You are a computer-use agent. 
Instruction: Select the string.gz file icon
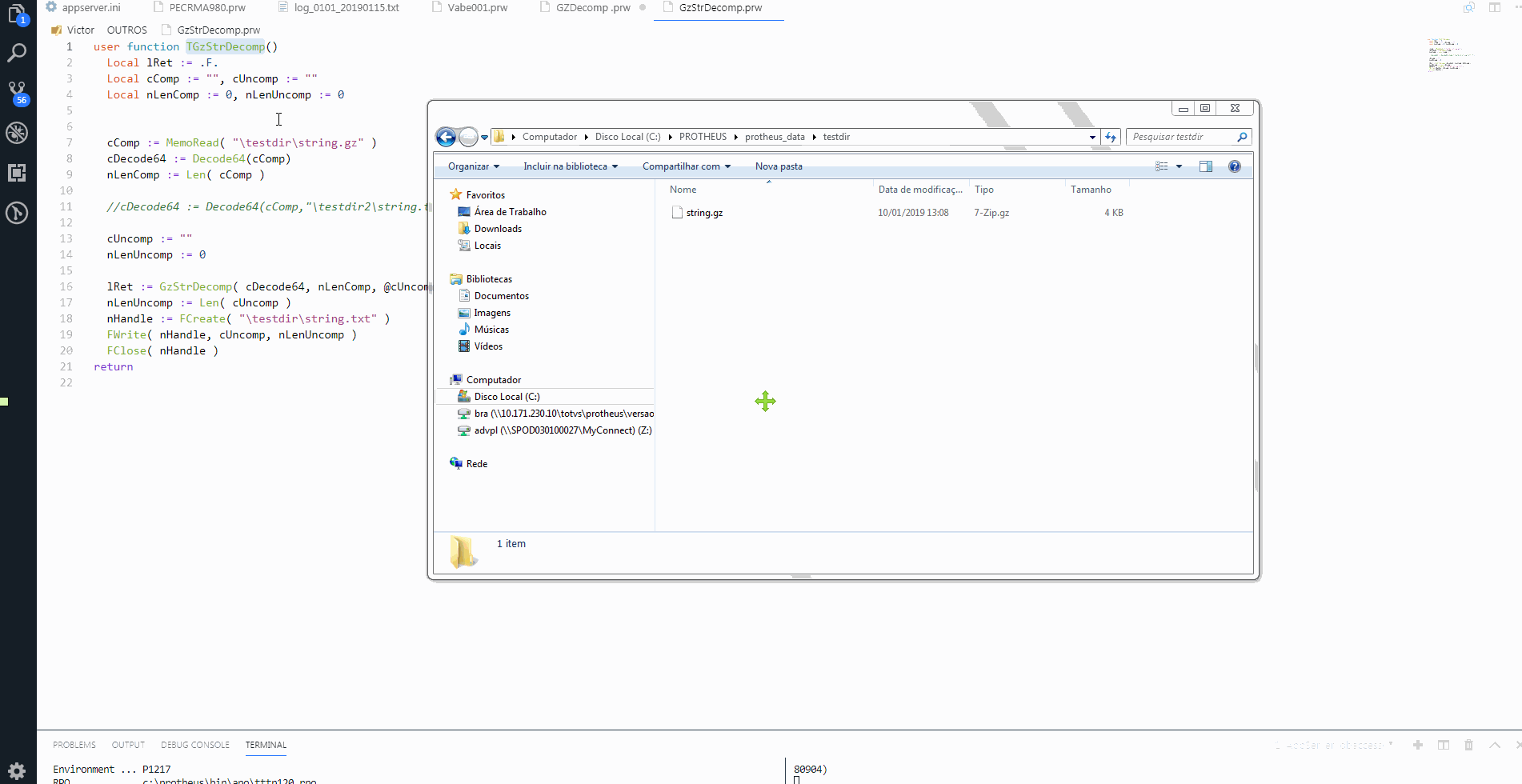[677, 213]
